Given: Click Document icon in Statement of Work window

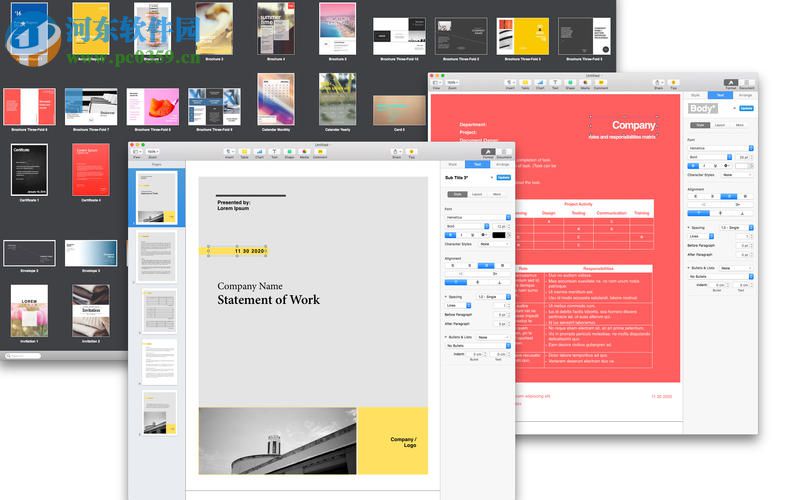Looking at the screenshot, I should 504,152.
